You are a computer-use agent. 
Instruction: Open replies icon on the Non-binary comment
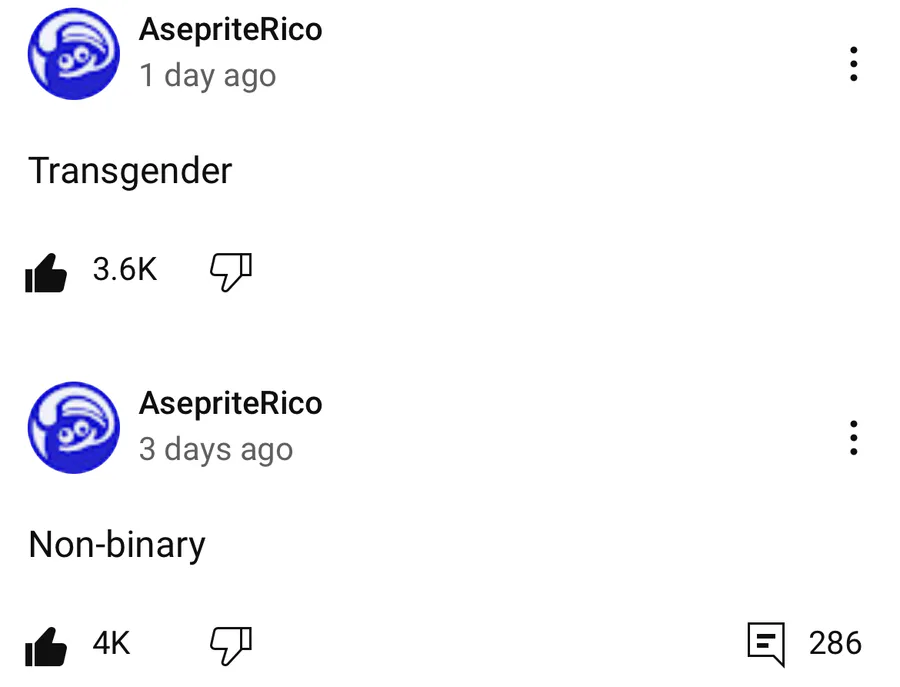[x=767, y=644]
